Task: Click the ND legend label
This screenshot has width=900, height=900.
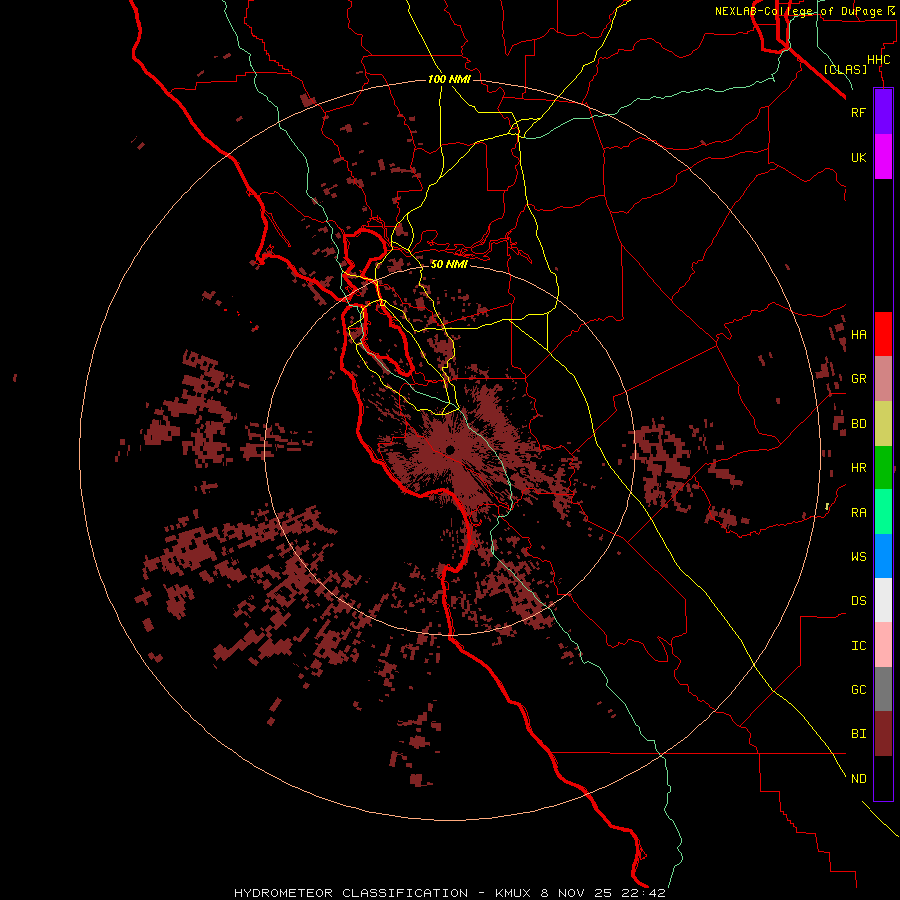Action: [858, 779]
